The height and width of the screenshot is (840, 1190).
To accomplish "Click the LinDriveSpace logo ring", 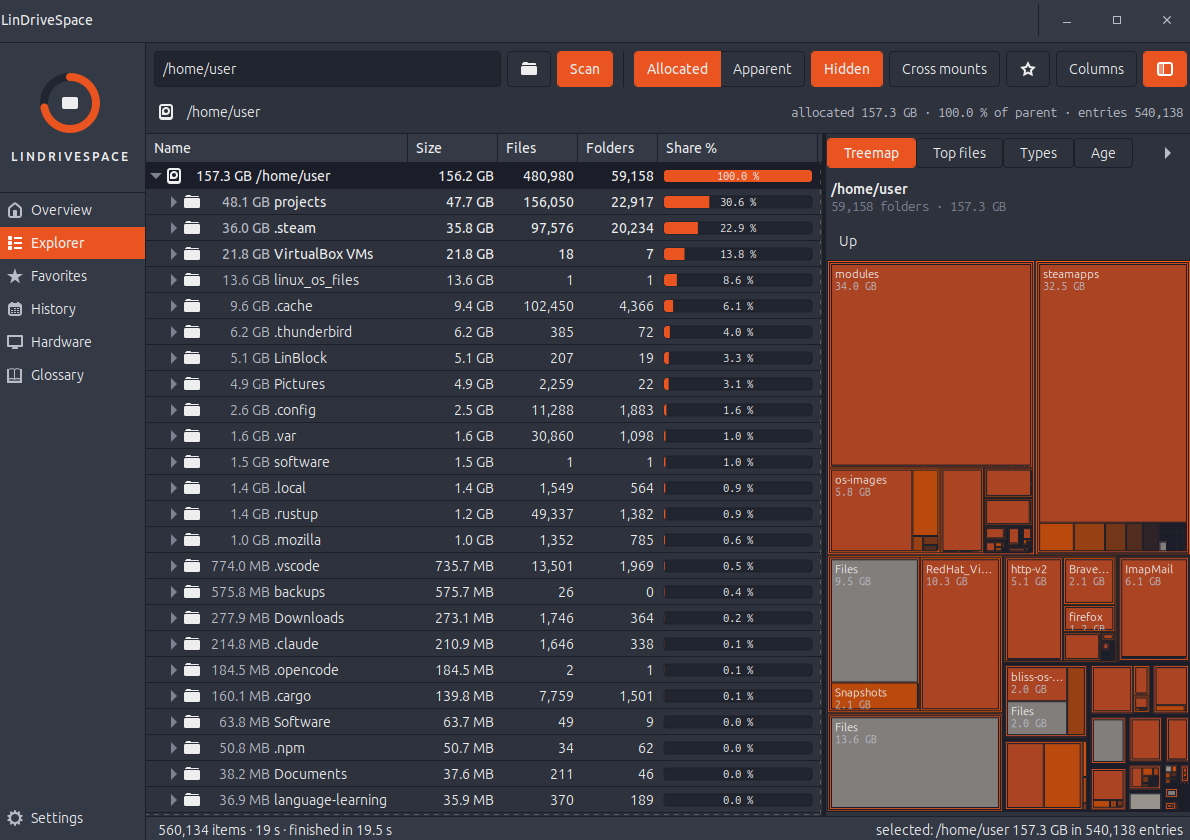I will point(70,103).
